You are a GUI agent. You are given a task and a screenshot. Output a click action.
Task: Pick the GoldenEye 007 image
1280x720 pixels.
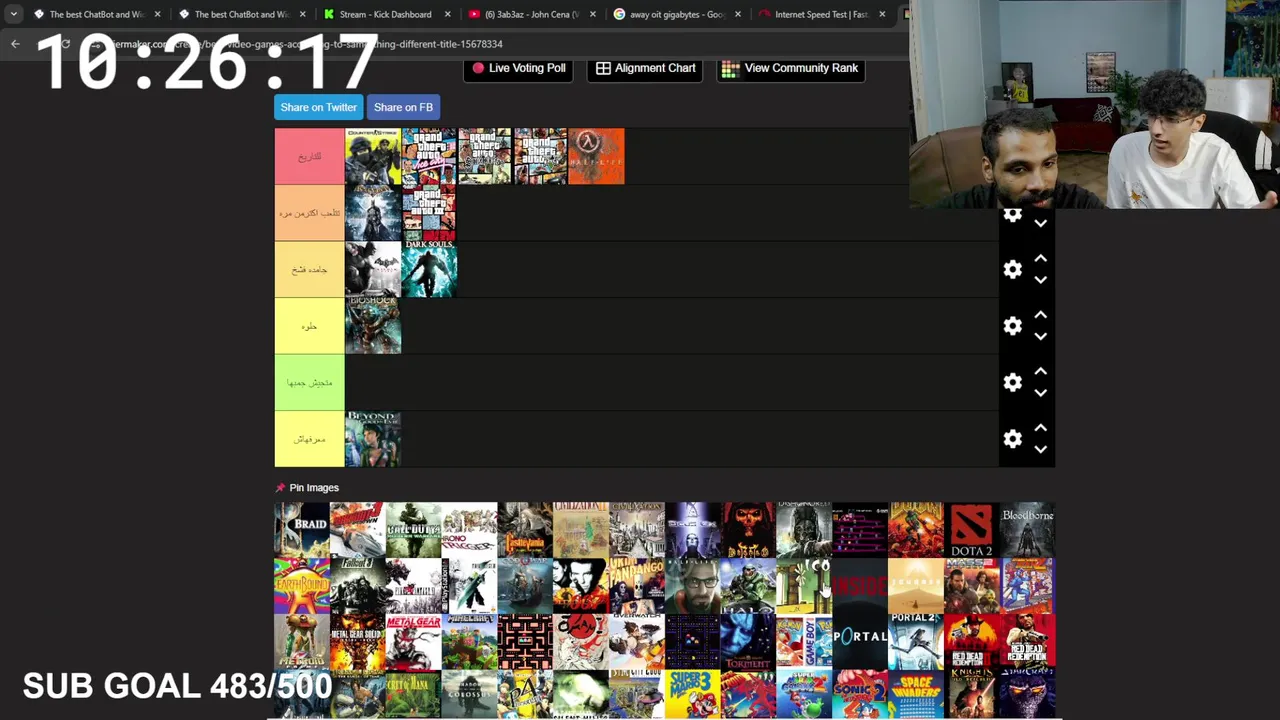tap(581, 586)
